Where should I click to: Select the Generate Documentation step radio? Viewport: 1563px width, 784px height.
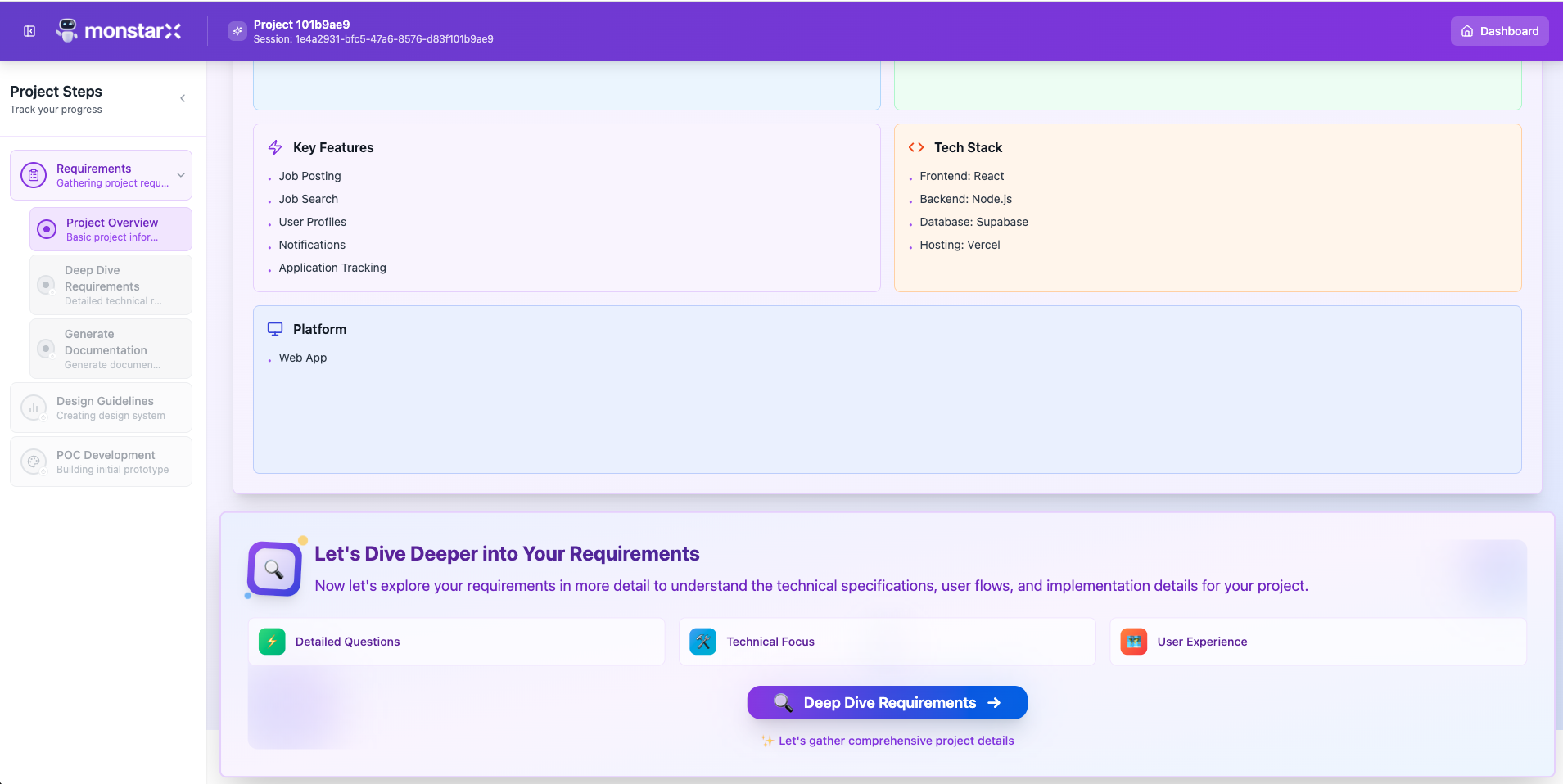(x=47, y=349)
